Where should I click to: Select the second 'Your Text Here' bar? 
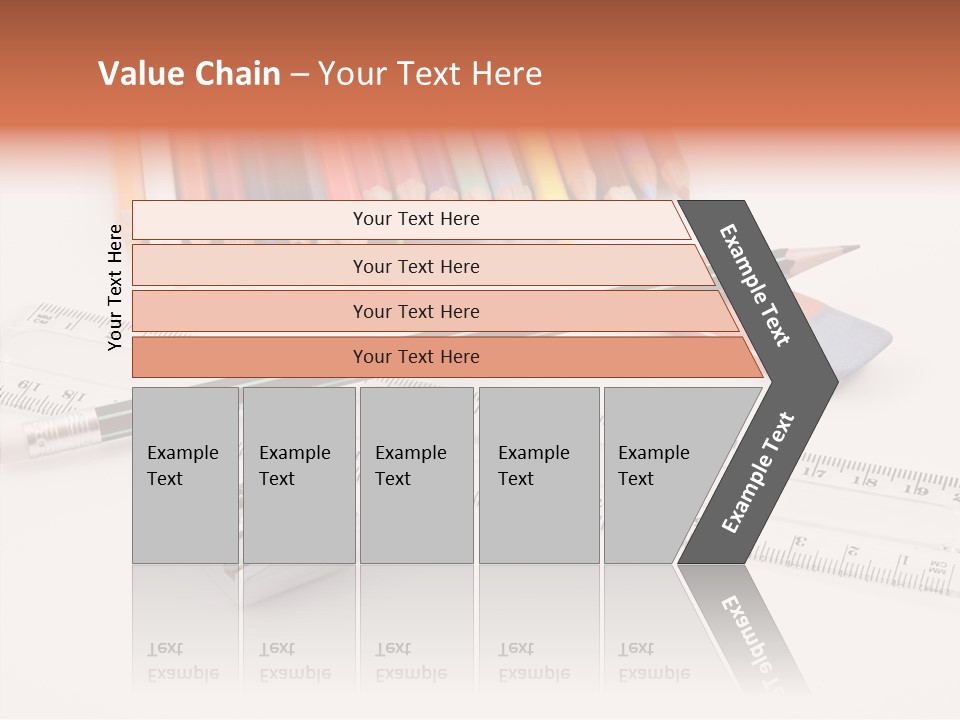[422, 266]
